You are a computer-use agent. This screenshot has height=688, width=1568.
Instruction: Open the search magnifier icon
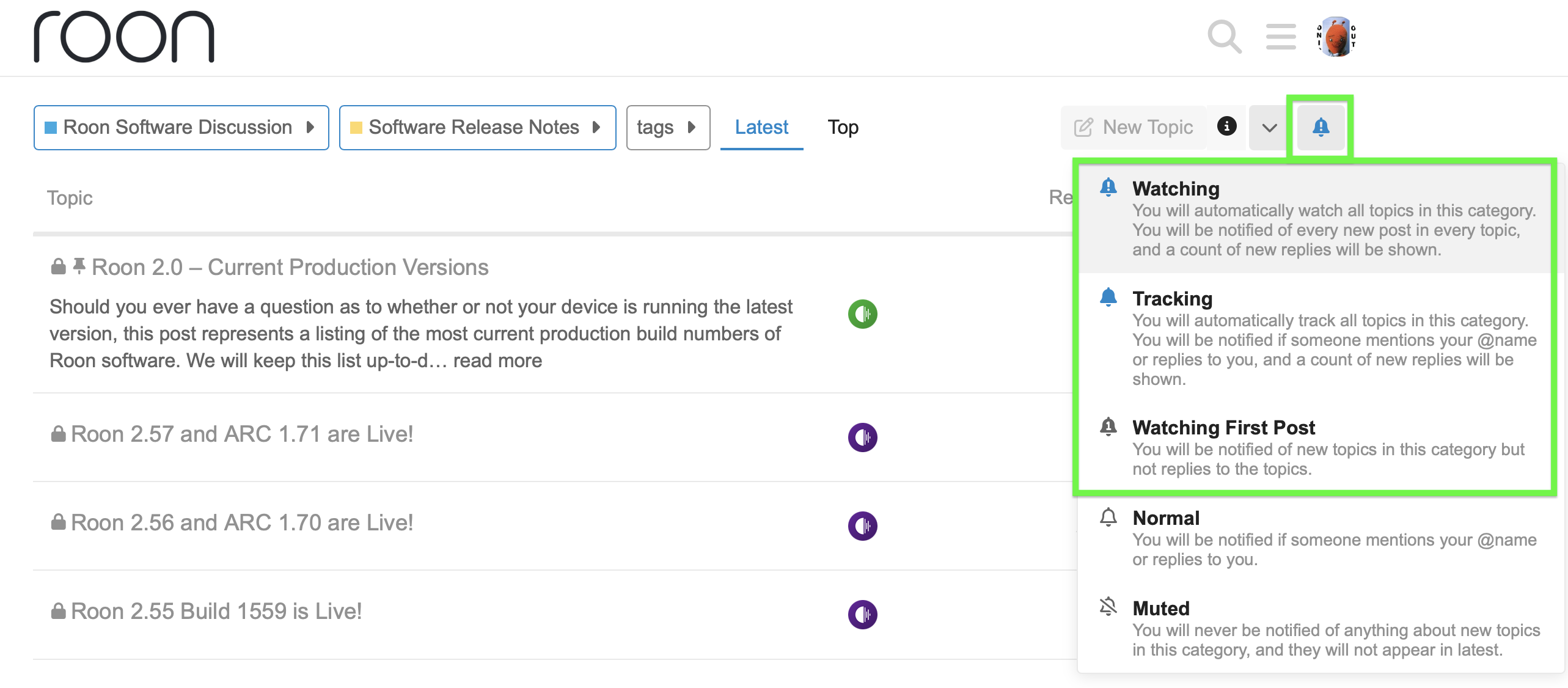1224,37
